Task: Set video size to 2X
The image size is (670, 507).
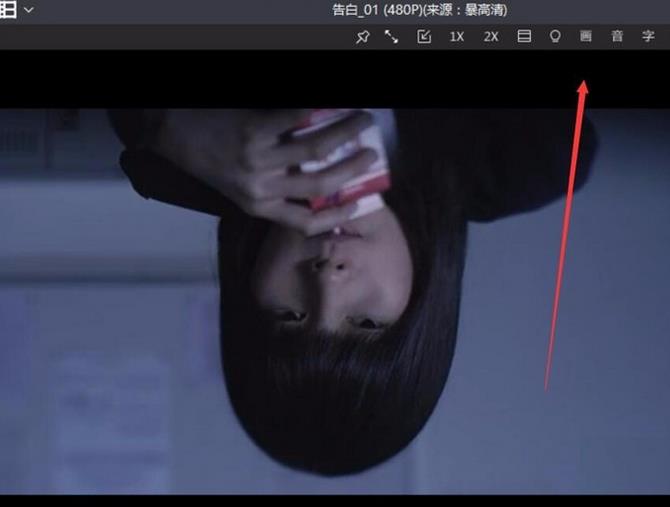Action: point(491,37)
